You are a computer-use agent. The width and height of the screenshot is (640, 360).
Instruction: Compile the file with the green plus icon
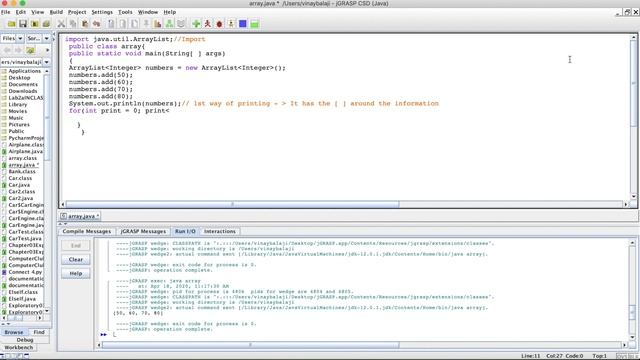pyautogui.click(x=196, y=24)
